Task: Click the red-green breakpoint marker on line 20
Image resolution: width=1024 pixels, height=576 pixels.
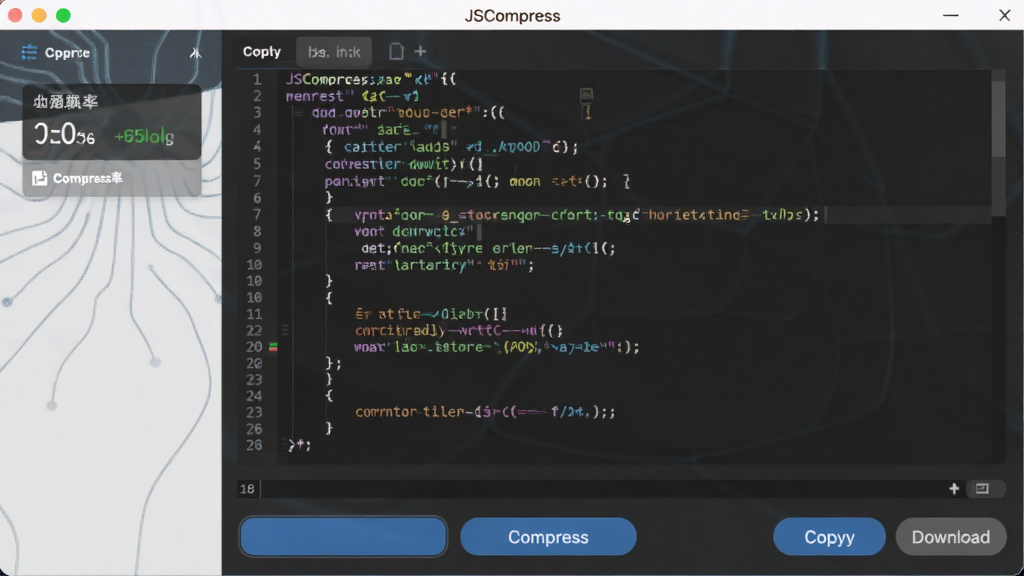Action: click(x=273, y=347)
